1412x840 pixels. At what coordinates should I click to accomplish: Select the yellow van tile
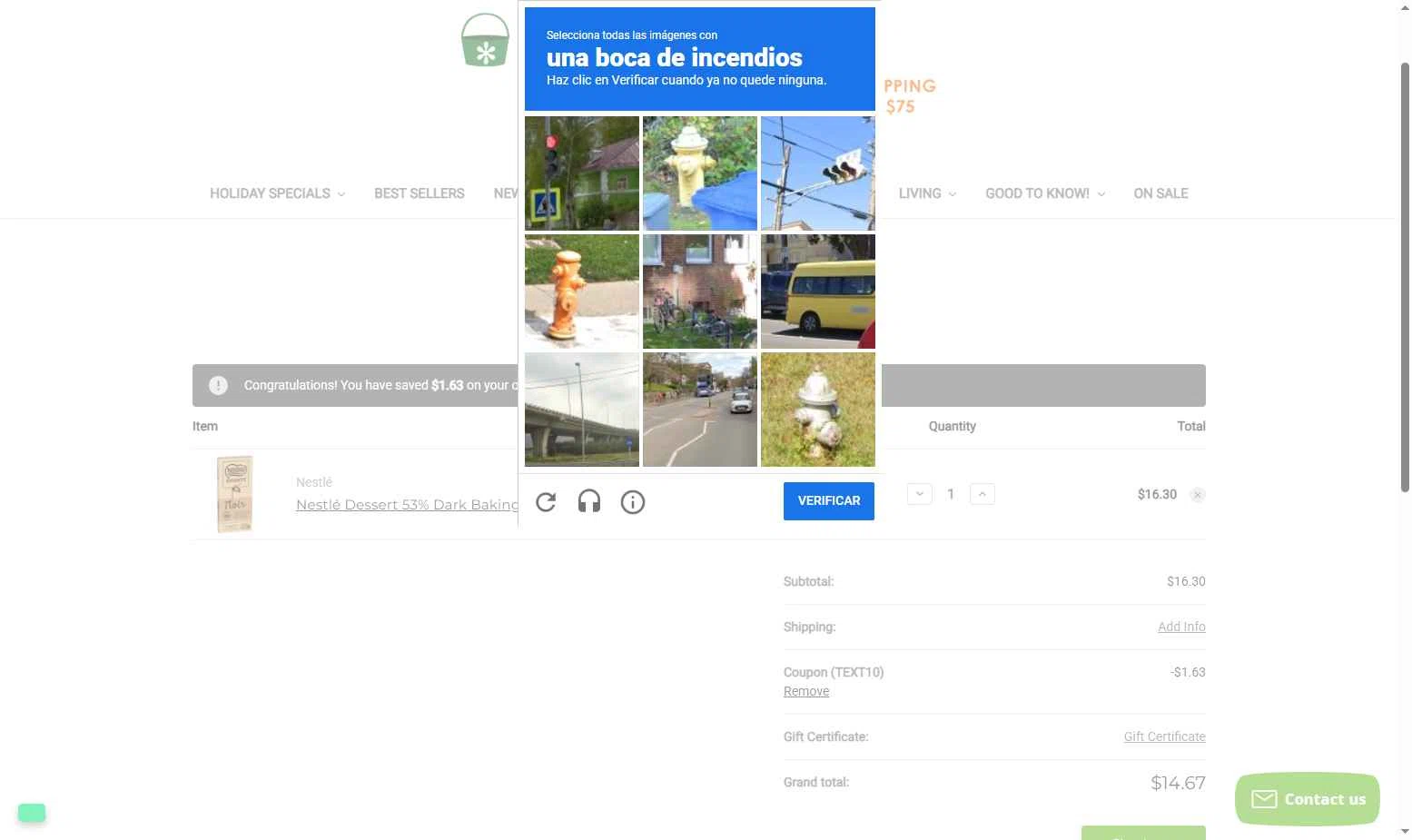(x=818, y=292)
